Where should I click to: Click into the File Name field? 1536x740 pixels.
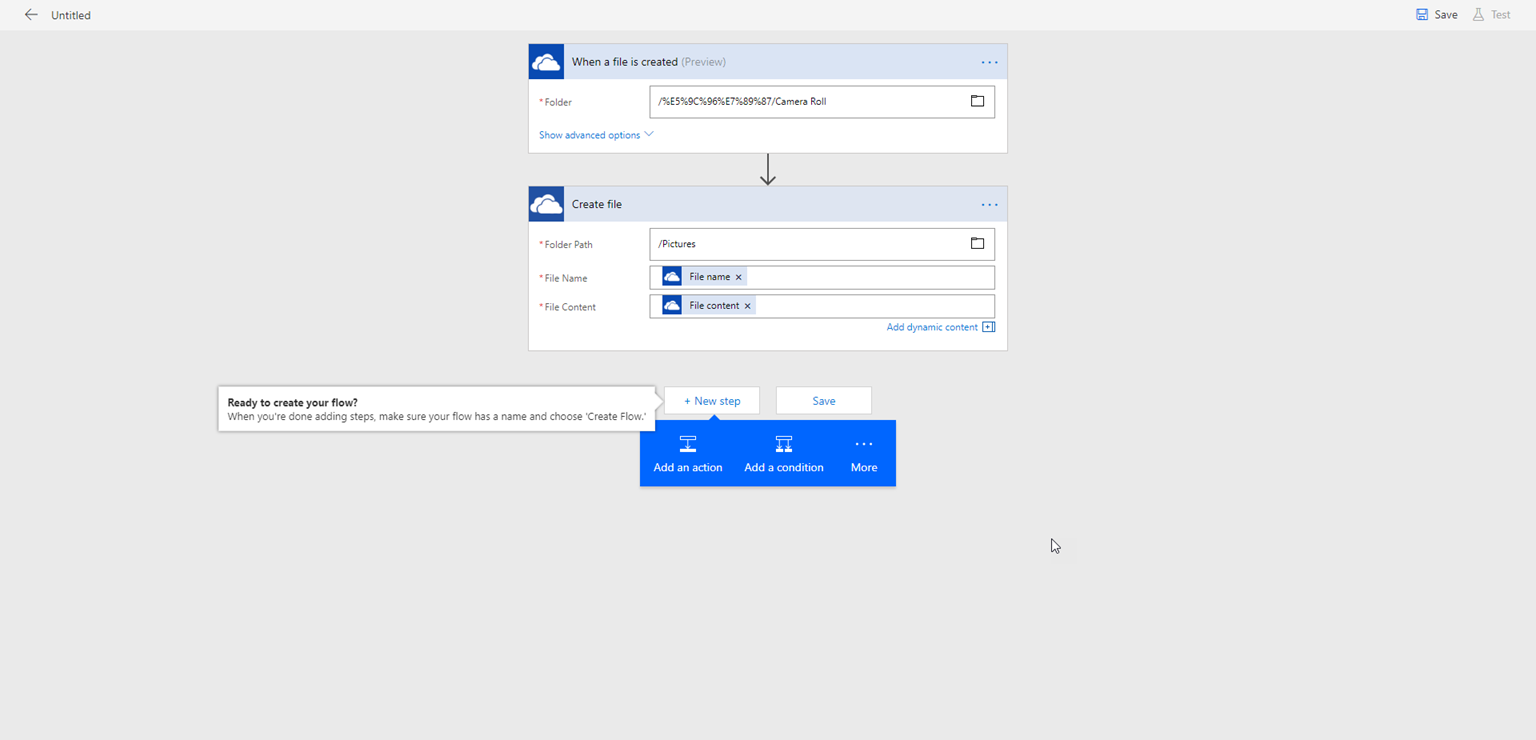pyautogui.click(x=870, y=277)
